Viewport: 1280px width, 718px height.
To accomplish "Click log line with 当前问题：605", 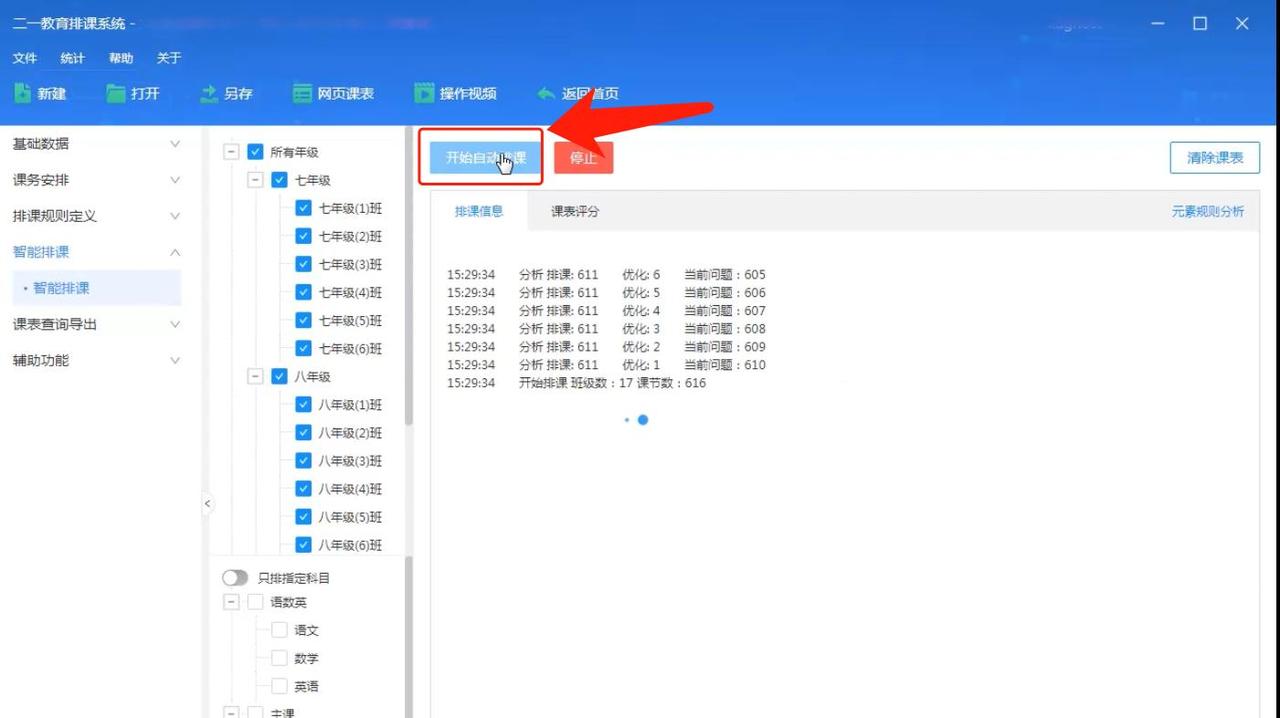I will tap(606, 275).
